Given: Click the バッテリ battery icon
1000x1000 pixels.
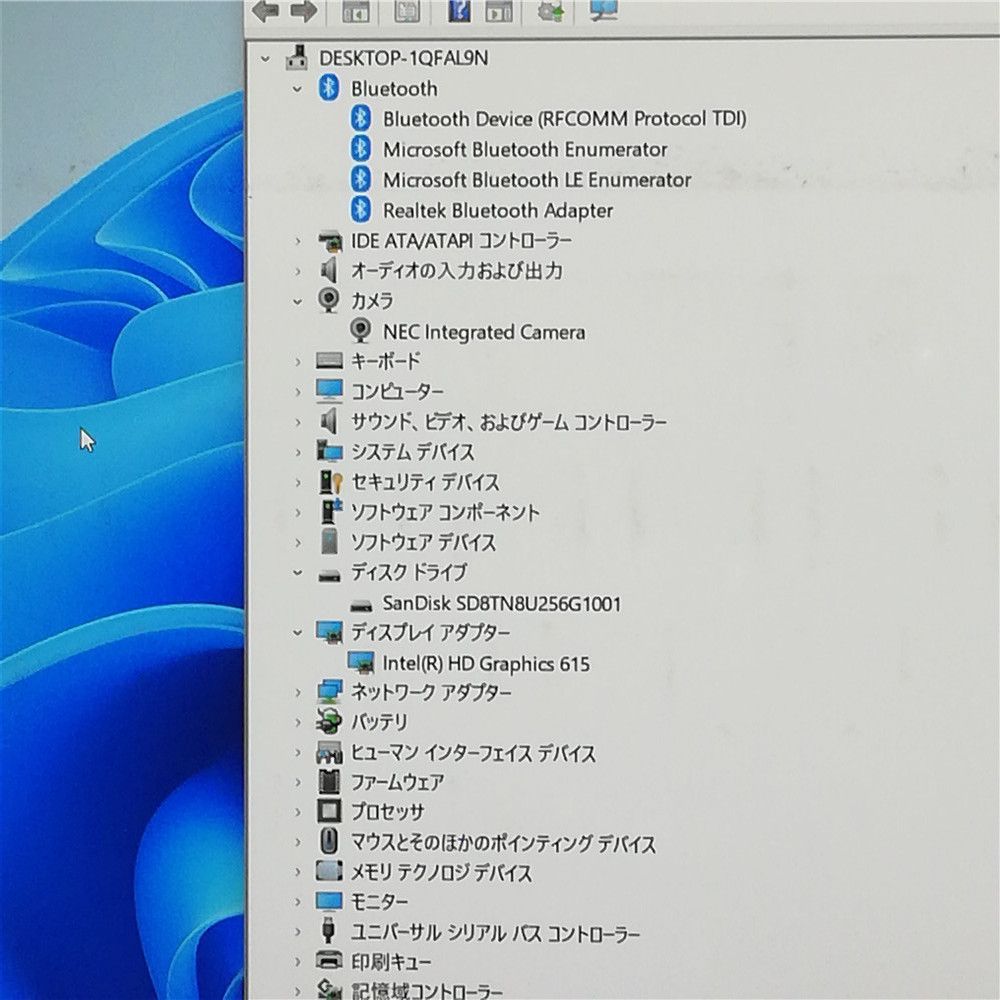Looking at the screenshot, I should point(329,721).
